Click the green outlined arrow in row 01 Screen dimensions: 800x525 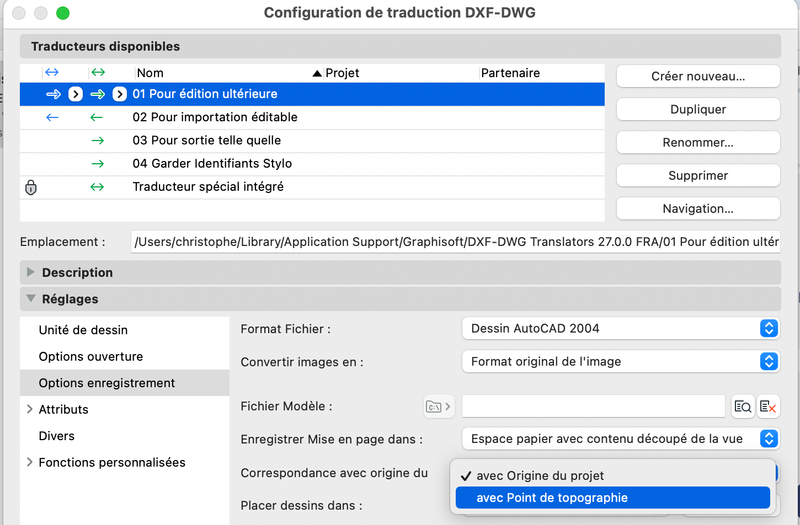(x=98, y=94)
